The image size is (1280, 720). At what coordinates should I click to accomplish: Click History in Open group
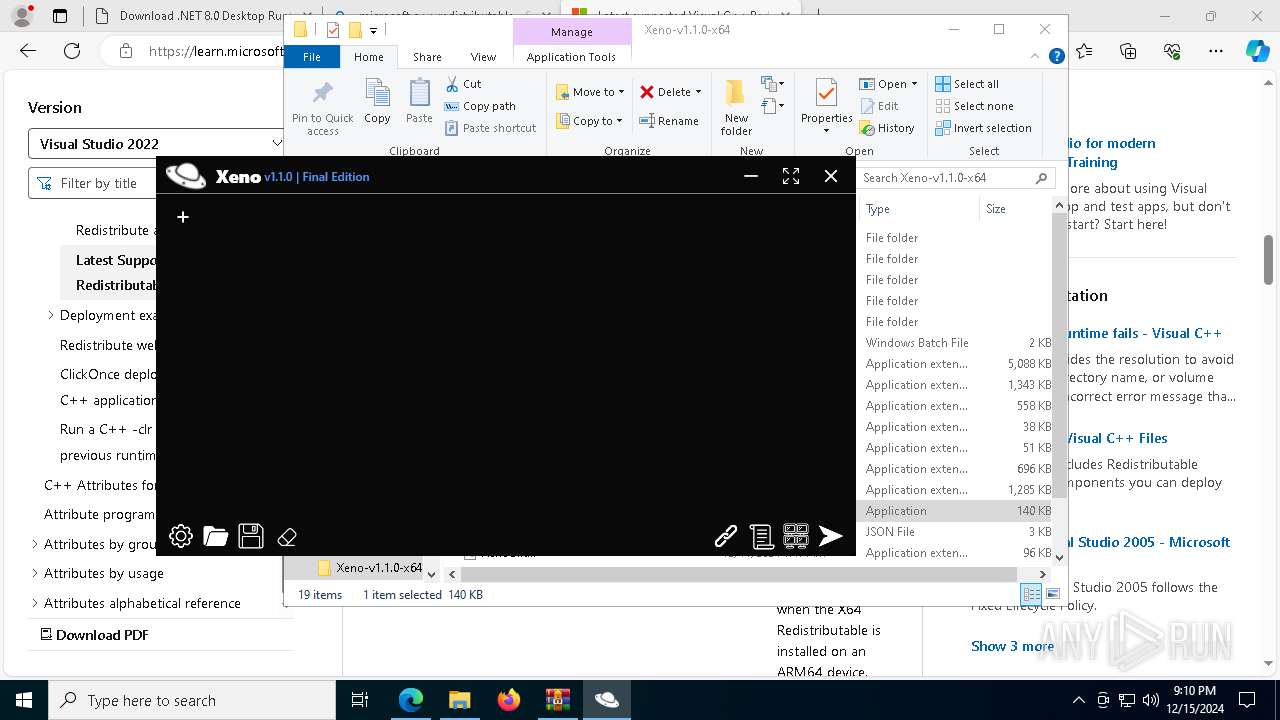pyautogui.click(x=887, y=128)
